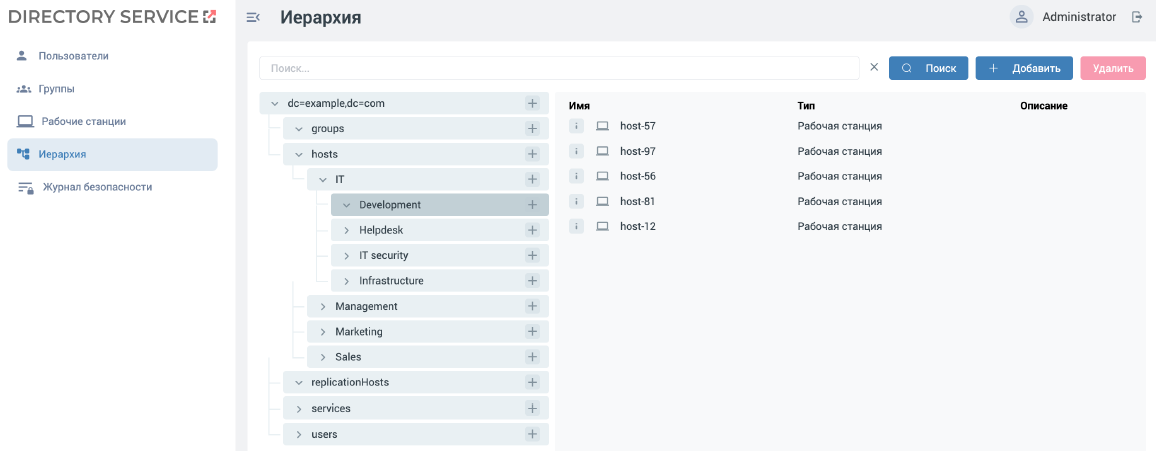Click plus icon on users node

[x=532, y=434]
